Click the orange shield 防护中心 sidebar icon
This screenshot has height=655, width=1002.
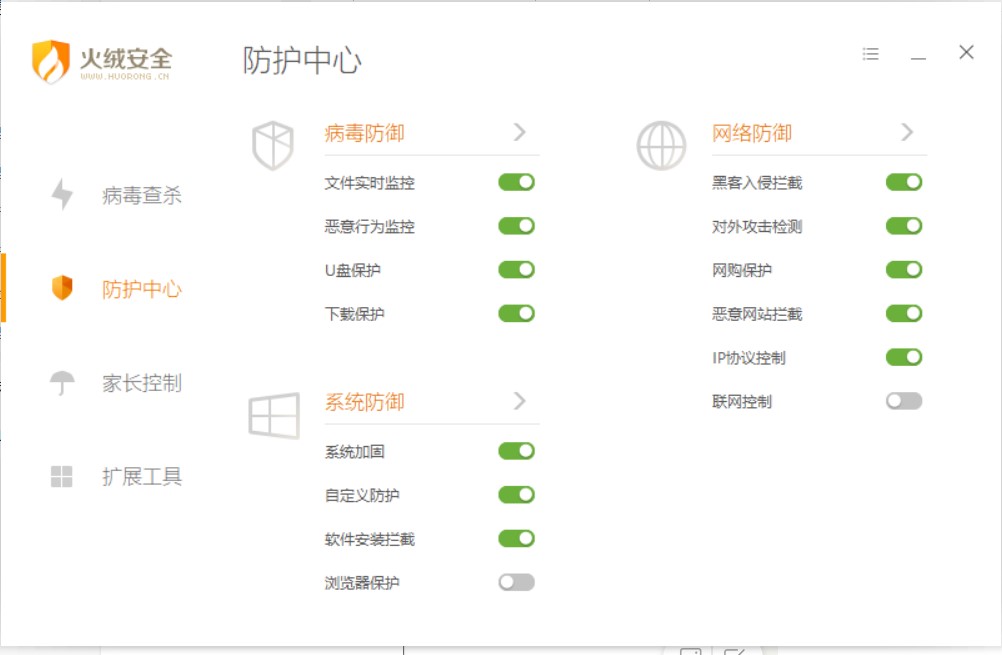point(61,289)
